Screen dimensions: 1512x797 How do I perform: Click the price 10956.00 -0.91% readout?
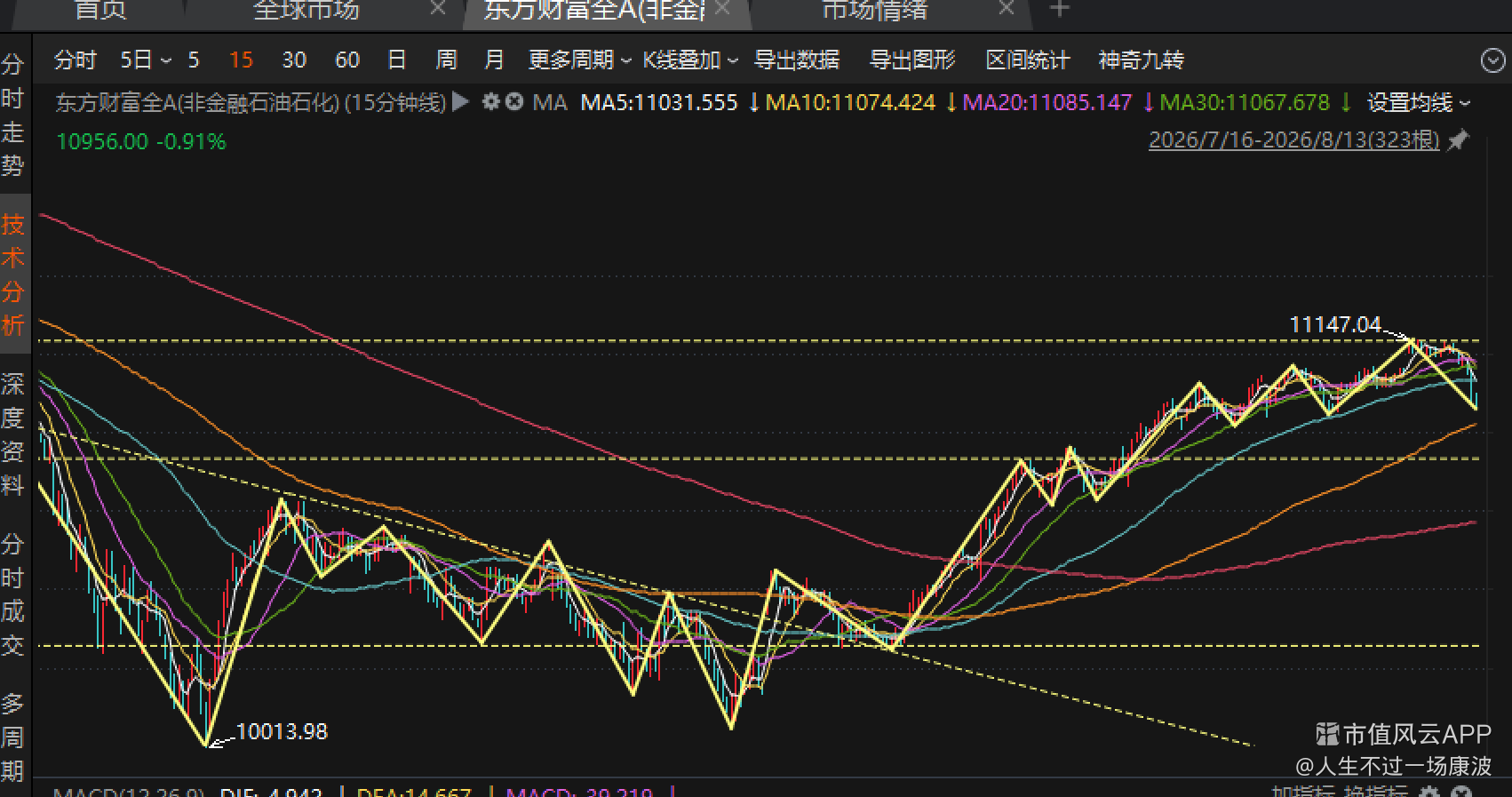pyautogui.click(x=141, y=142)
